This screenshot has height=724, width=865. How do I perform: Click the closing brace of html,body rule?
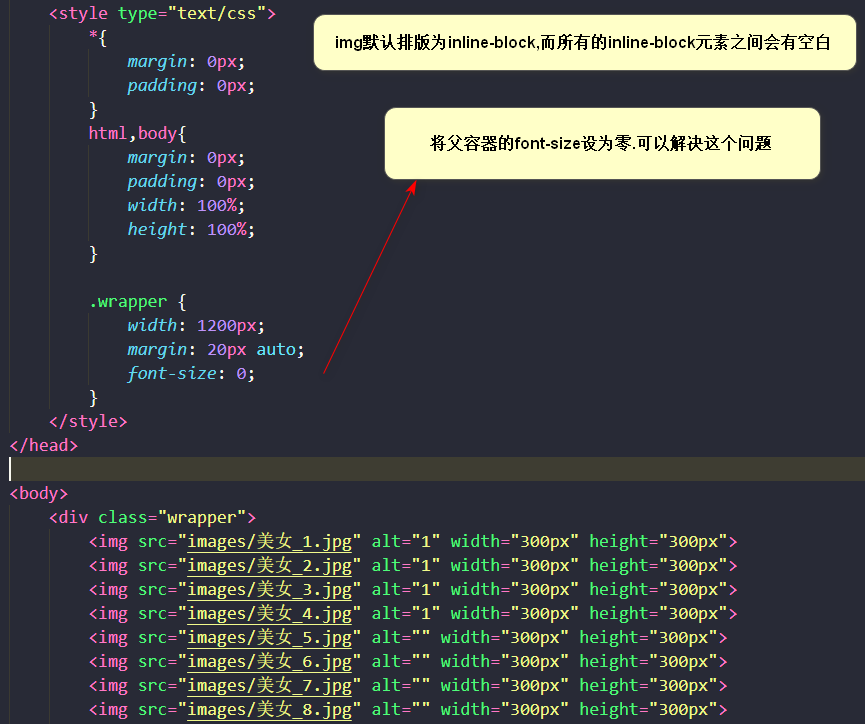click(x=93, y=253)
